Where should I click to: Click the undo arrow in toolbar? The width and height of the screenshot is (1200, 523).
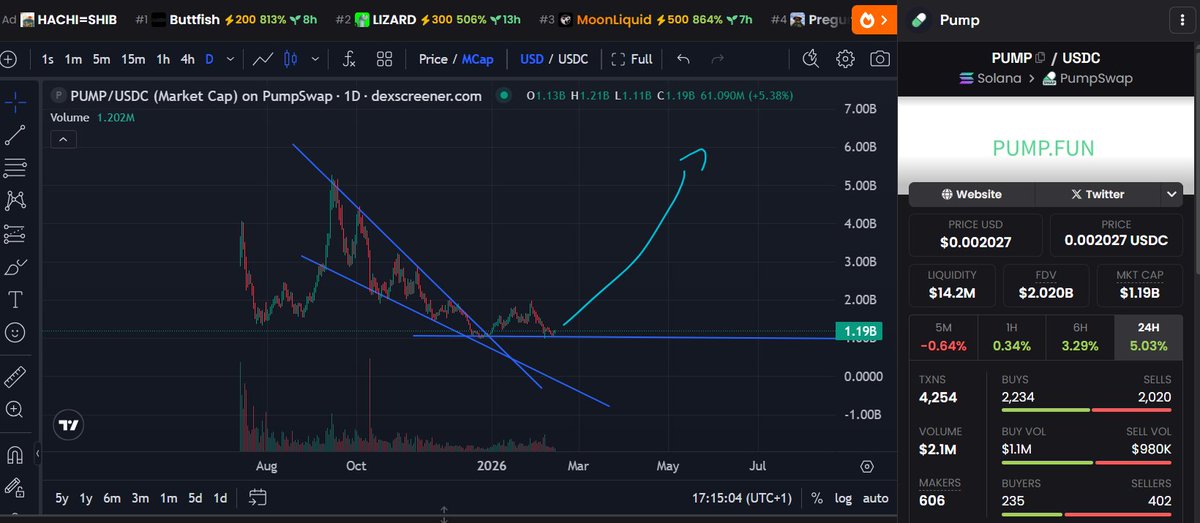click(x=683, y=59)
